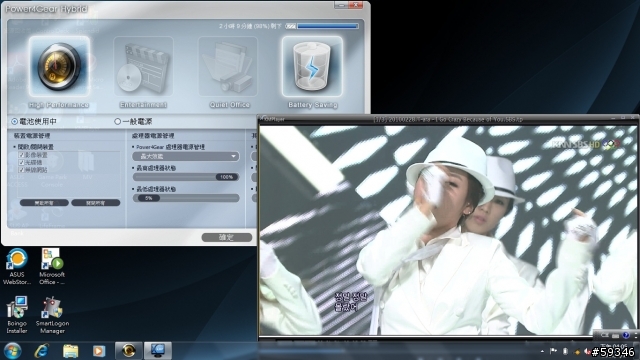Open Windows Explorer folder on taskbar
The width and height of the screenshot is (640, 360).
tap(70, 351)
